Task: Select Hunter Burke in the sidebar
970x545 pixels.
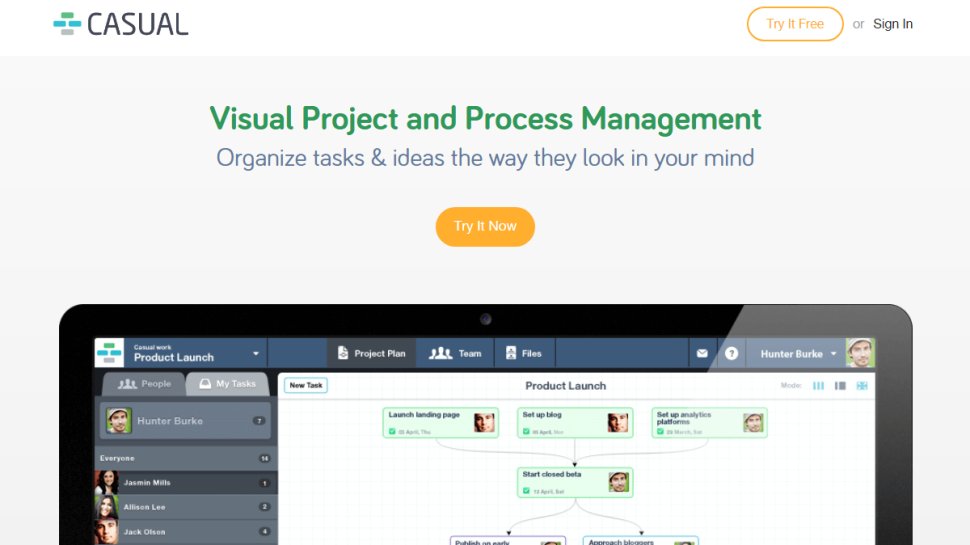Action: pos(185,421)
